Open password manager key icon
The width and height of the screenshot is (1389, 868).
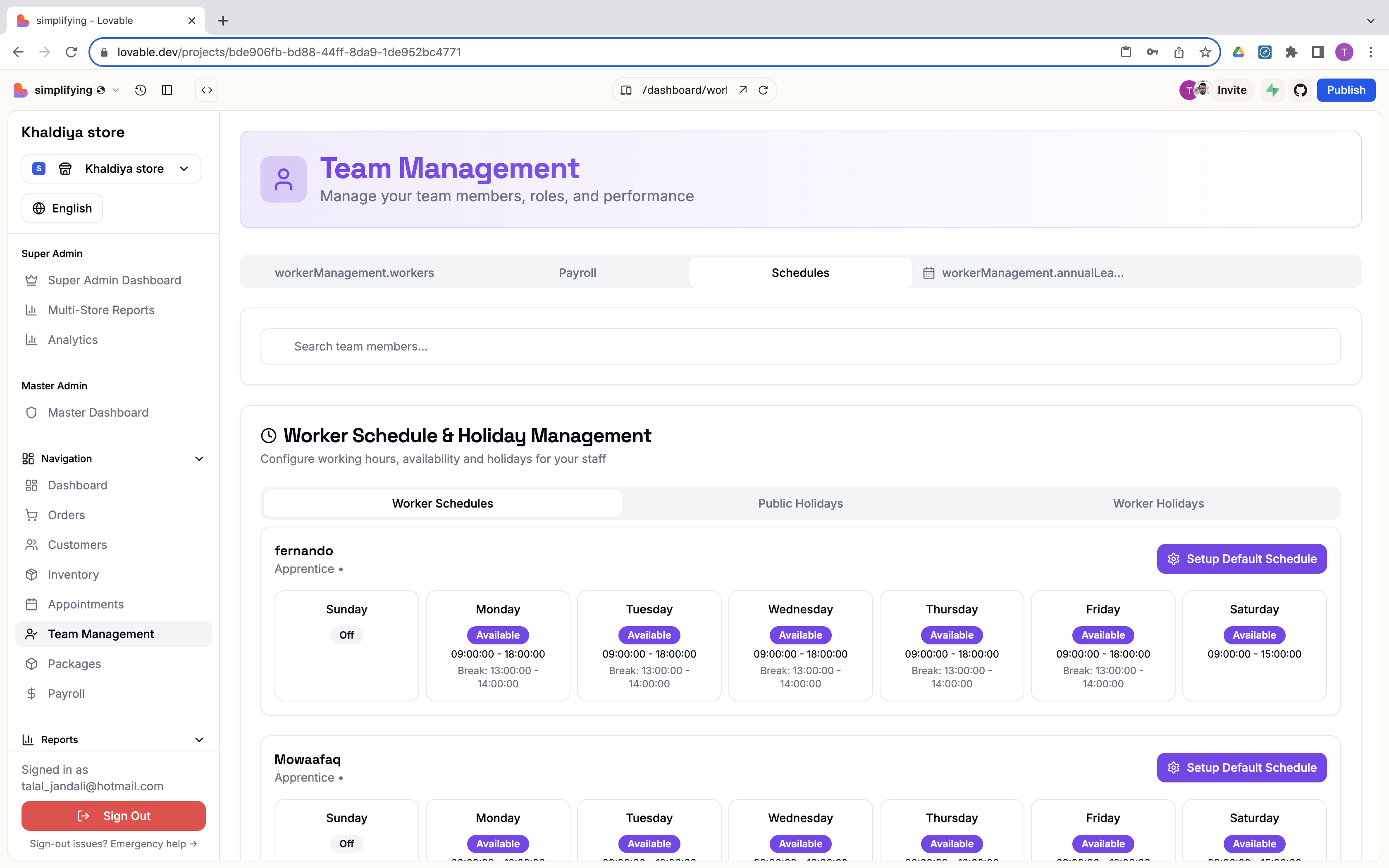(1153, 52)
